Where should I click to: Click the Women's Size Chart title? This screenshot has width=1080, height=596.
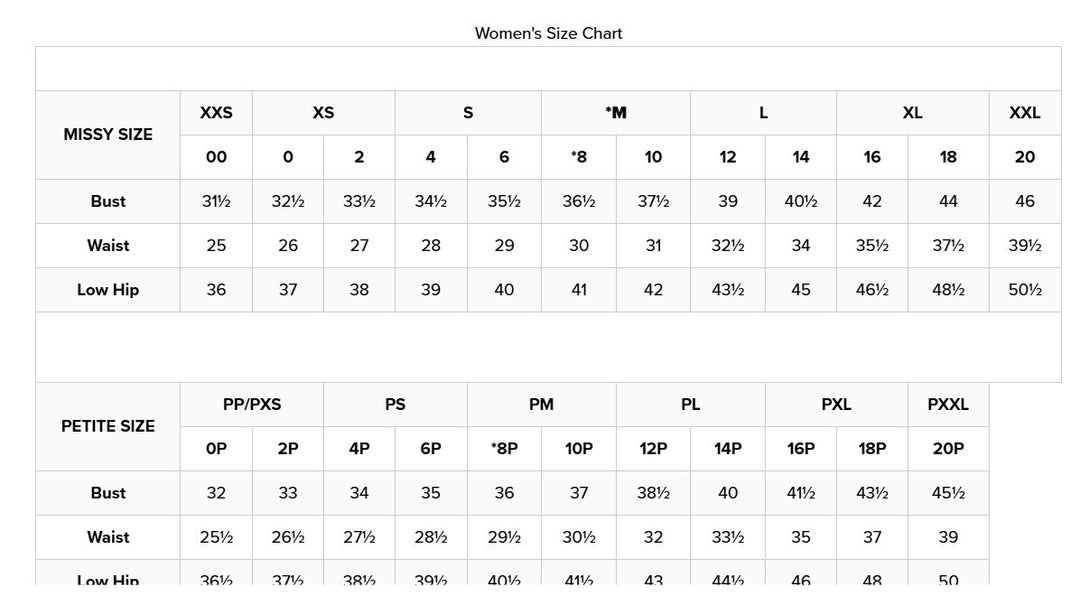(x=548, y=33)
